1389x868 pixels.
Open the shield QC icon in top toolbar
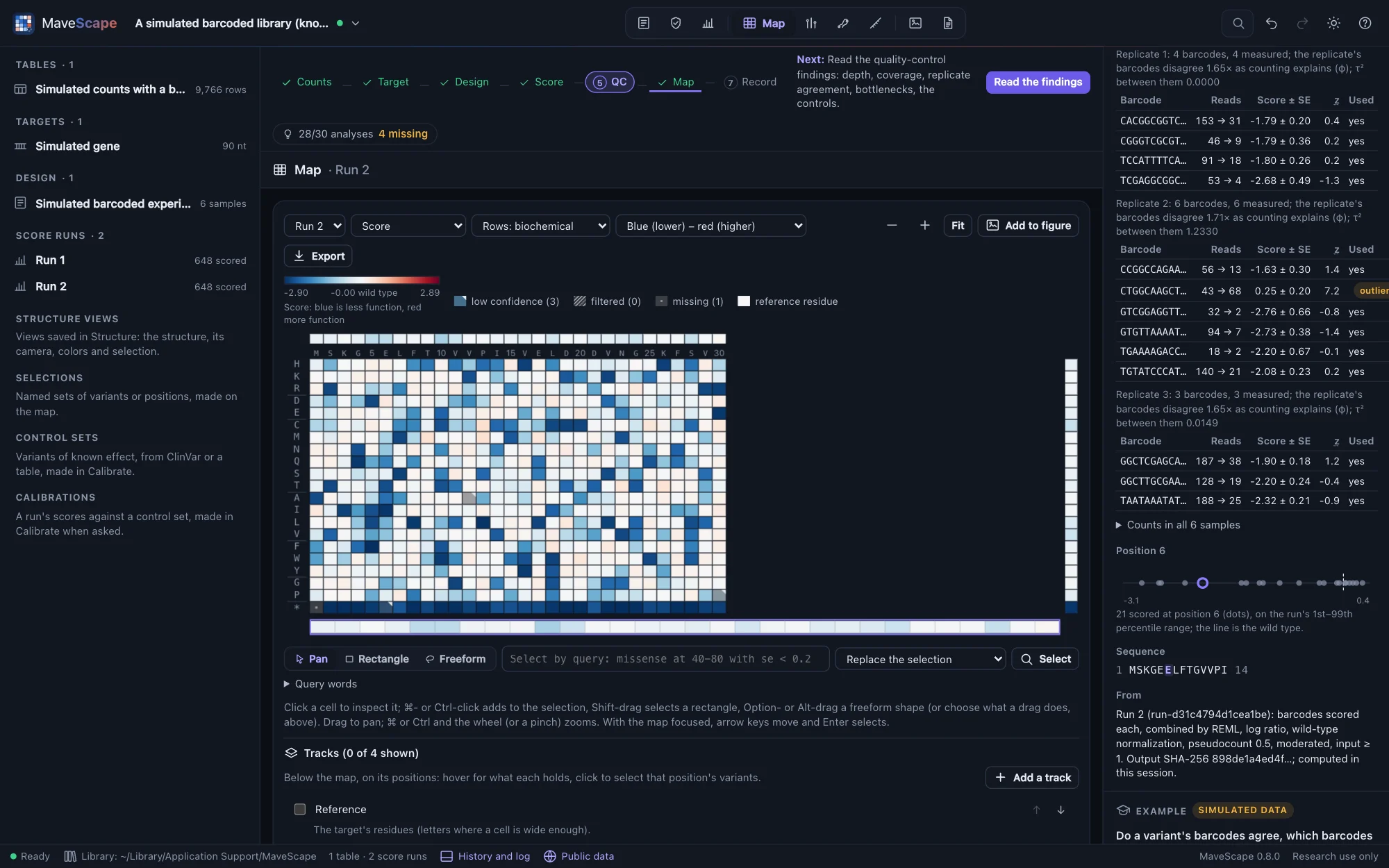pos(676,24)
